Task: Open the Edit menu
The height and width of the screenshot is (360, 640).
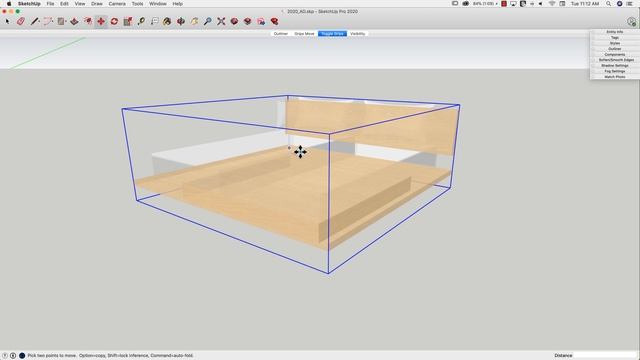Action: [x=64, y=4]
